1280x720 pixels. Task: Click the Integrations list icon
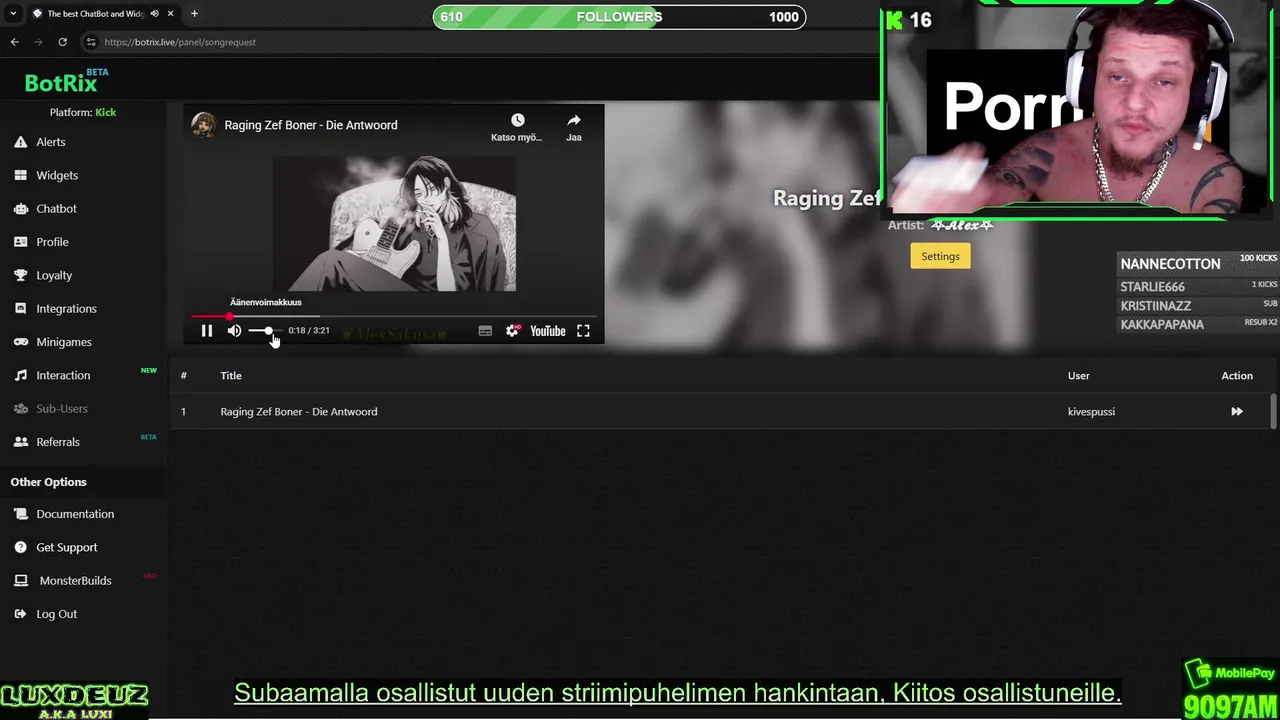tap(21, 309)
